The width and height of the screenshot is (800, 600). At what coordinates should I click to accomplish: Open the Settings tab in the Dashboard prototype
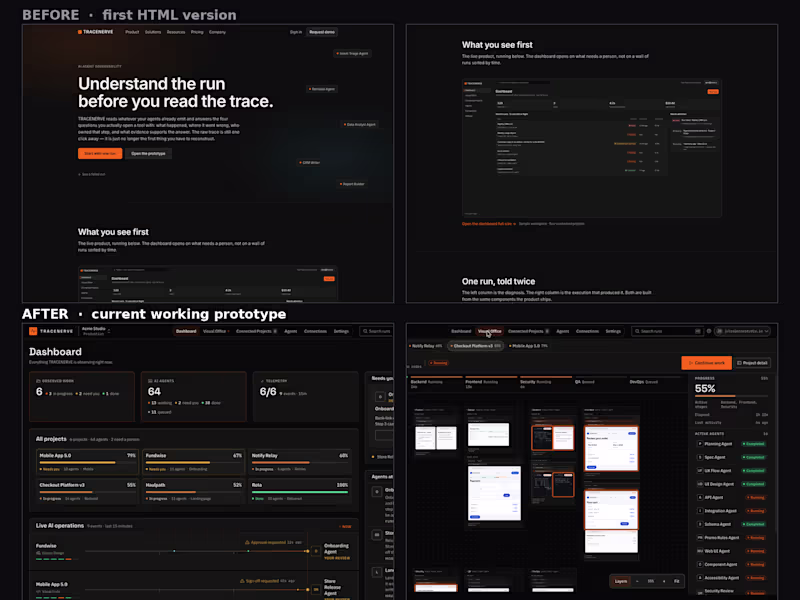tap(341, 331)
